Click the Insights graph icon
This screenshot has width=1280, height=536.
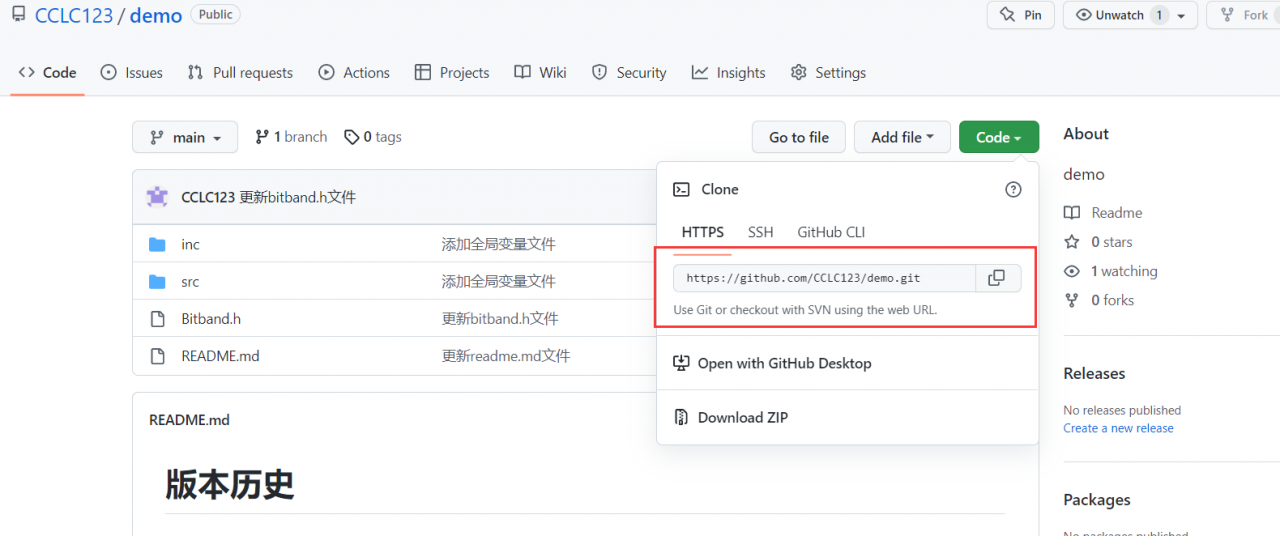[700, 72]
